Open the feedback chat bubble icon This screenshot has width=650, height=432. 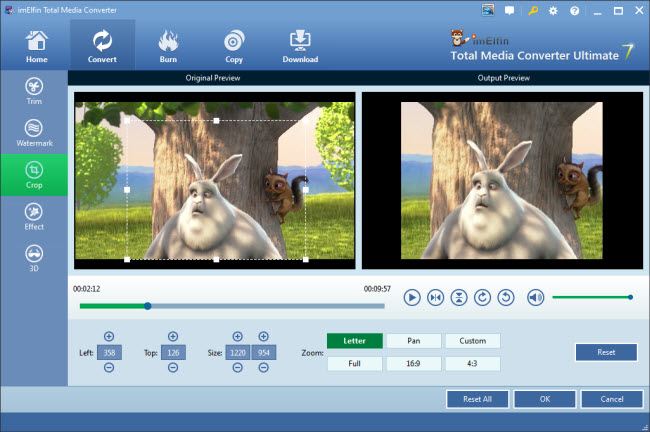click(x=509, y=11)
